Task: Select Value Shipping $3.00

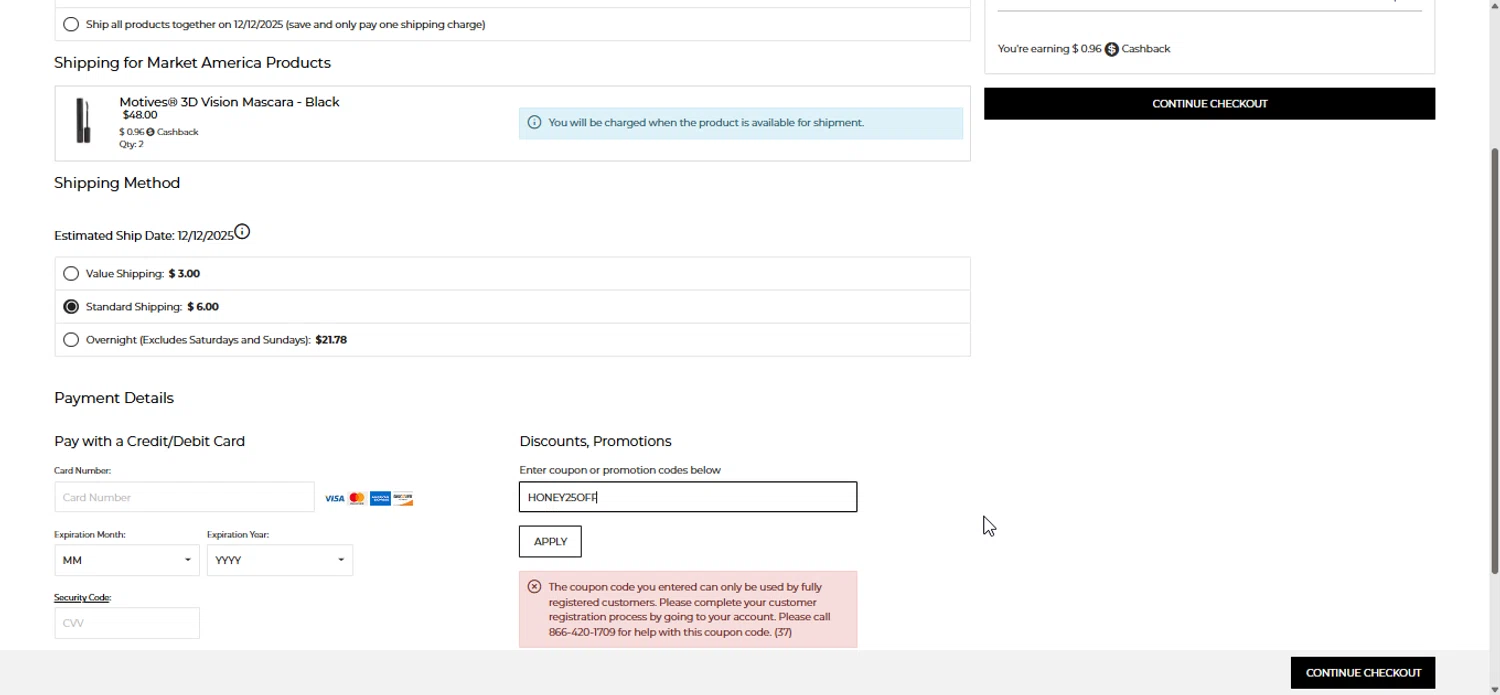Action: click(71, 273)
